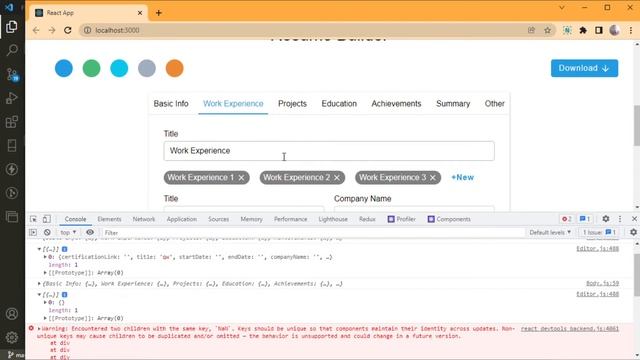Open Chrome profile avatar
Screen dimensions: 640x360
coord(614,30)
